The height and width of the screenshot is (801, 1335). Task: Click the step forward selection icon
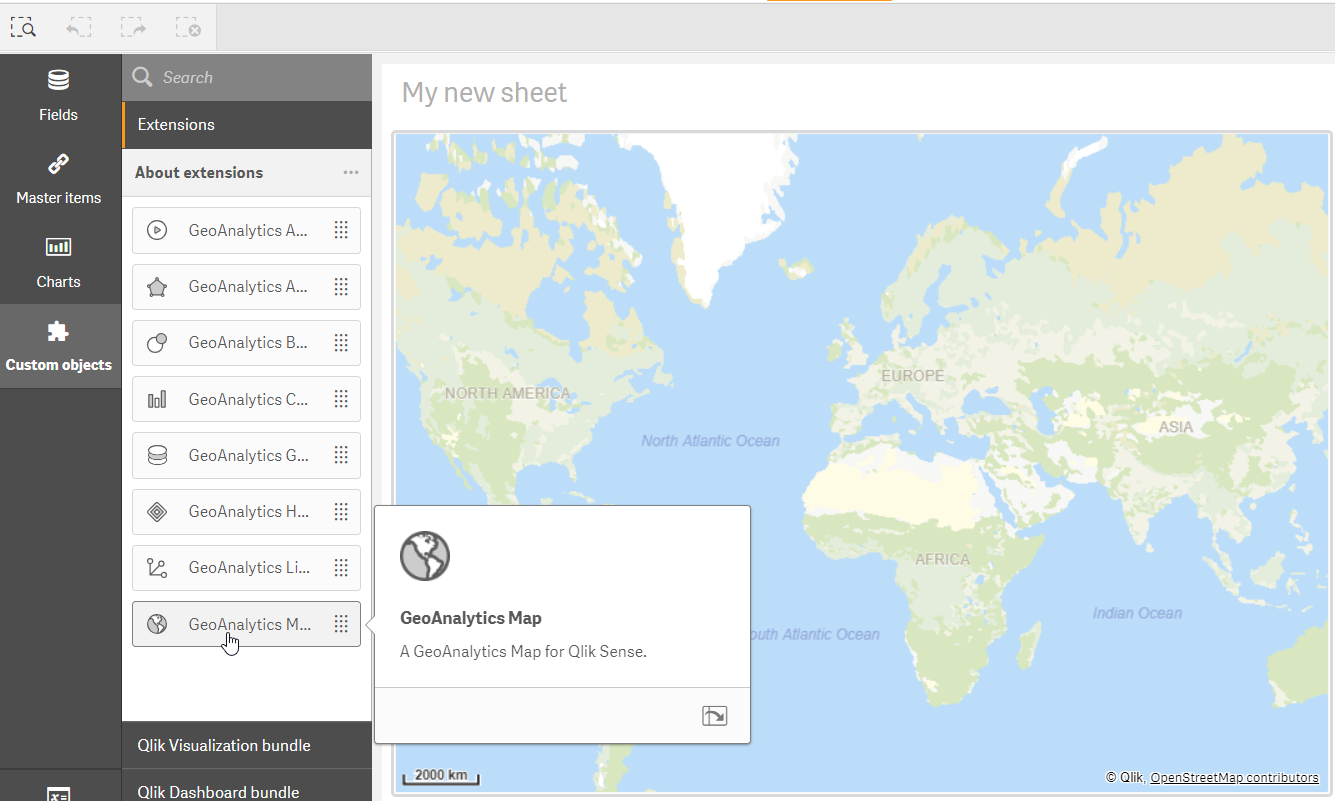click(x=134, y=27)
